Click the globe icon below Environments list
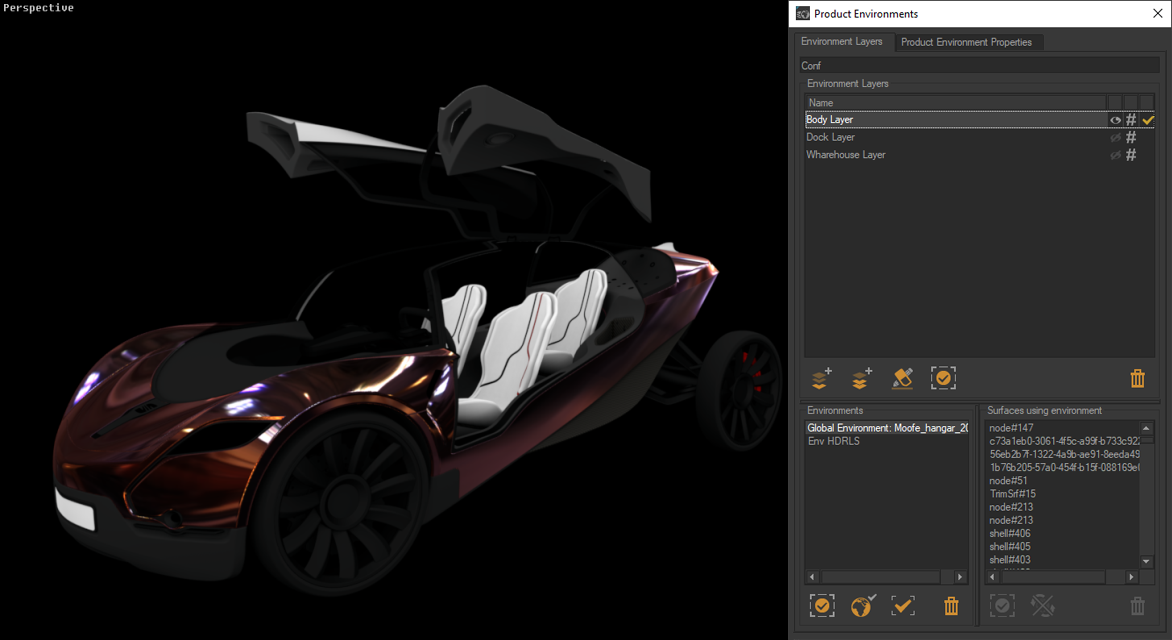Viewport: 1172px width, 640px height. tap(862, 605)
